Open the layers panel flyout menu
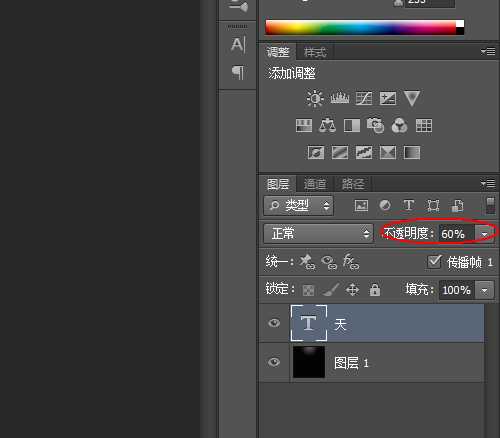This screenshot has height=438, width=500. [x=488, y=183]
